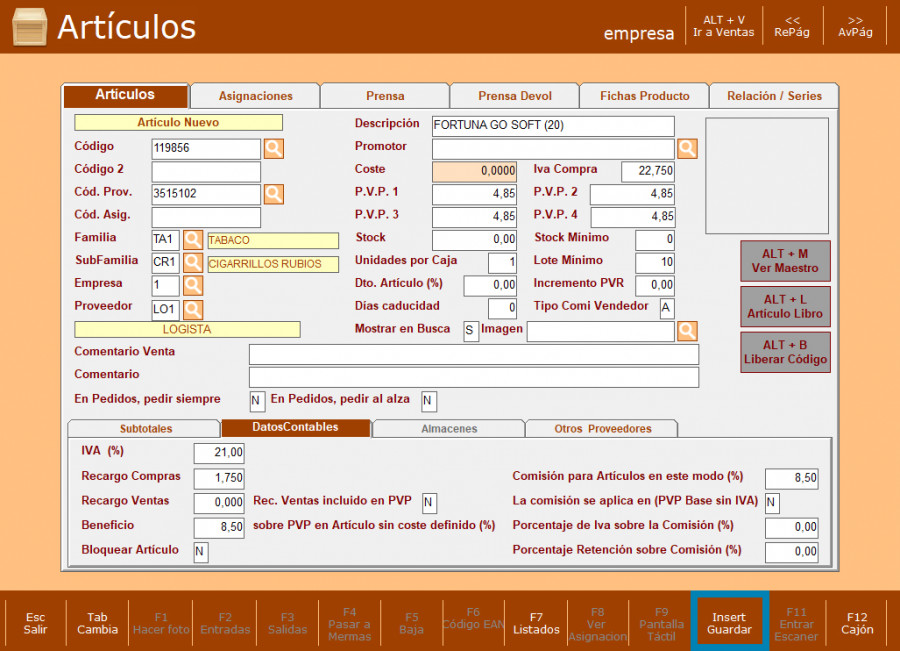The height and width of the screenshot is (651, 900).
Task: Open the Proveedor lookup magnifier
Action: pyautogui.click(x=193, y=310)
